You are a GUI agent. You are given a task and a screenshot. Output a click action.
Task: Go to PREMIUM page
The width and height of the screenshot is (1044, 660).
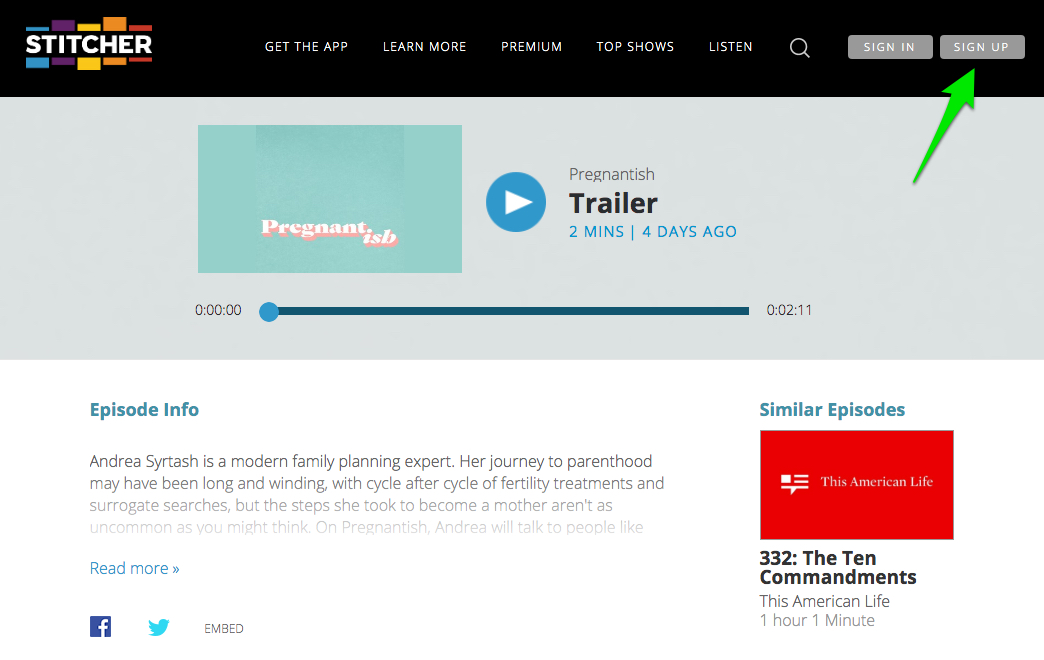coord(531,47)
